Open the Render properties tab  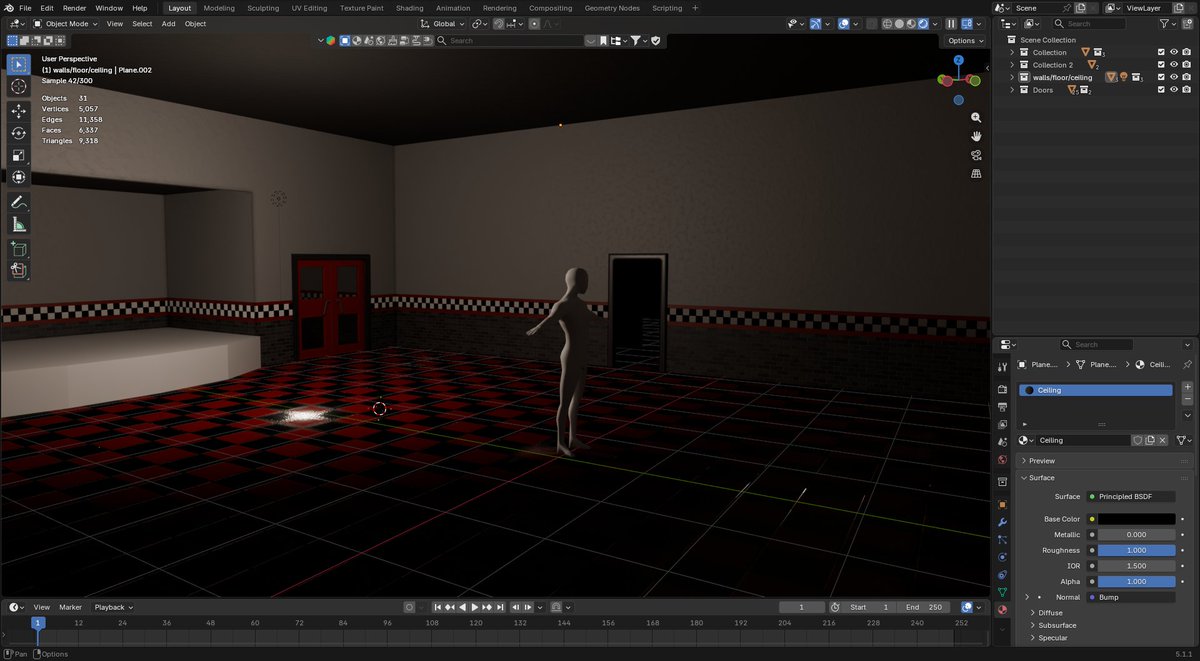click(x=1002, y=389)
